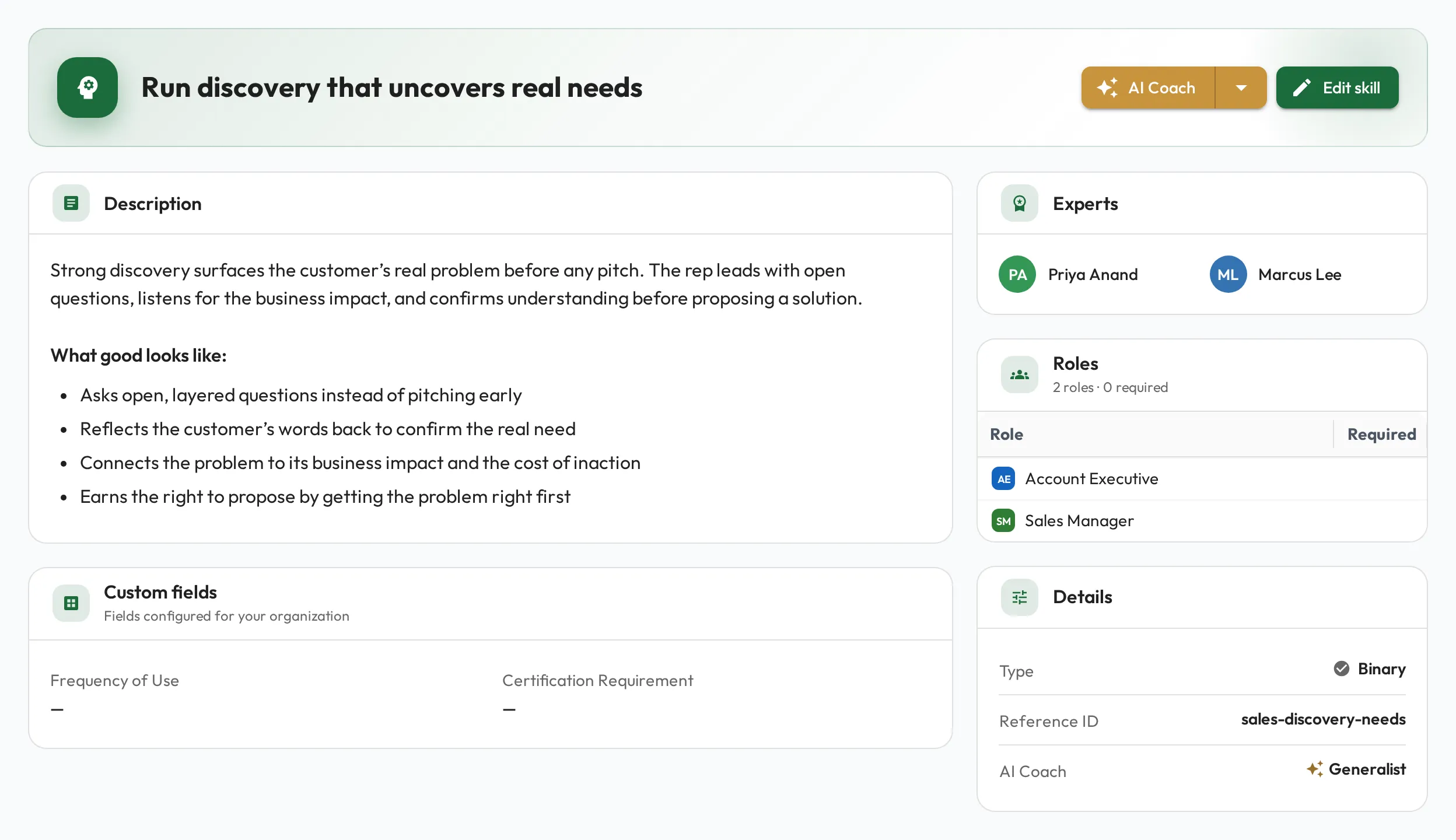Image resolution: width=1456 pixels, height=840 pixels.
Task: Click the Certification Requirement field label
Action: (x=597, y=681)
